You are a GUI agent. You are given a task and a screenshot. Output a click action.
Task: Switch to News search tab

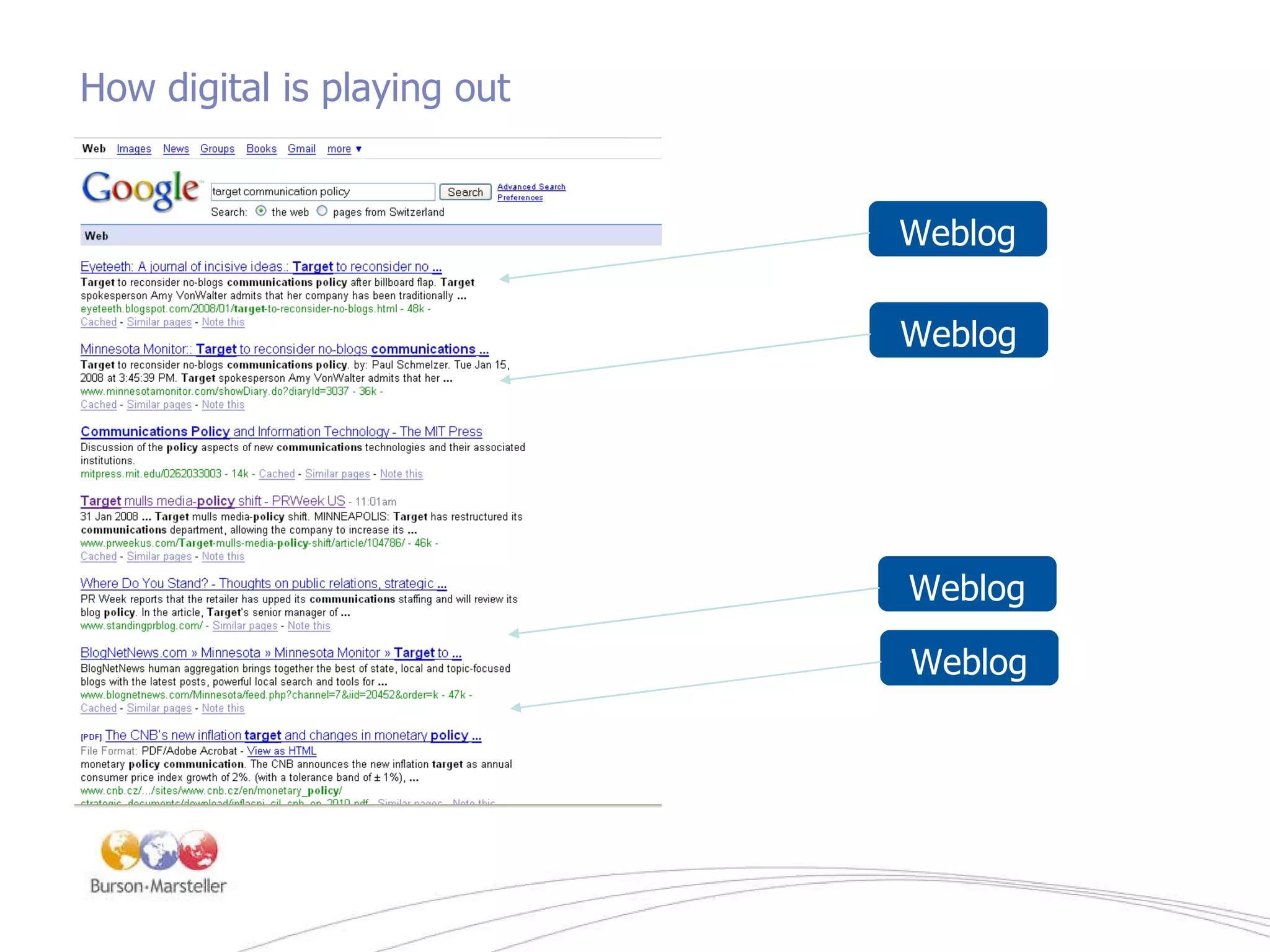[x=176, y=149]
